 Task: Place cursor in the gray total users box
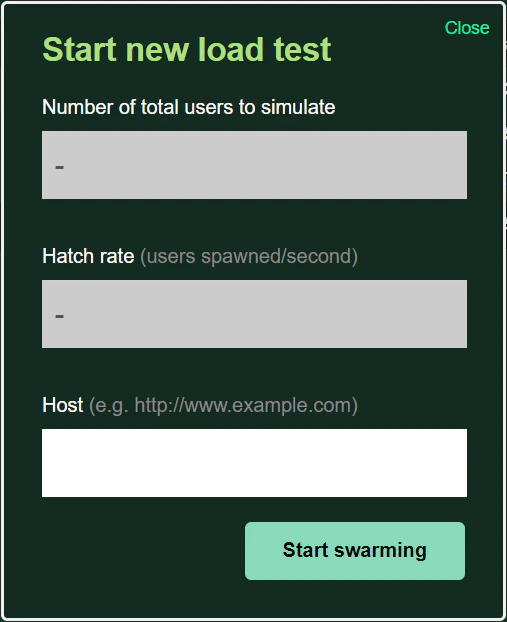pyautogui.click(x=254, y=165)
